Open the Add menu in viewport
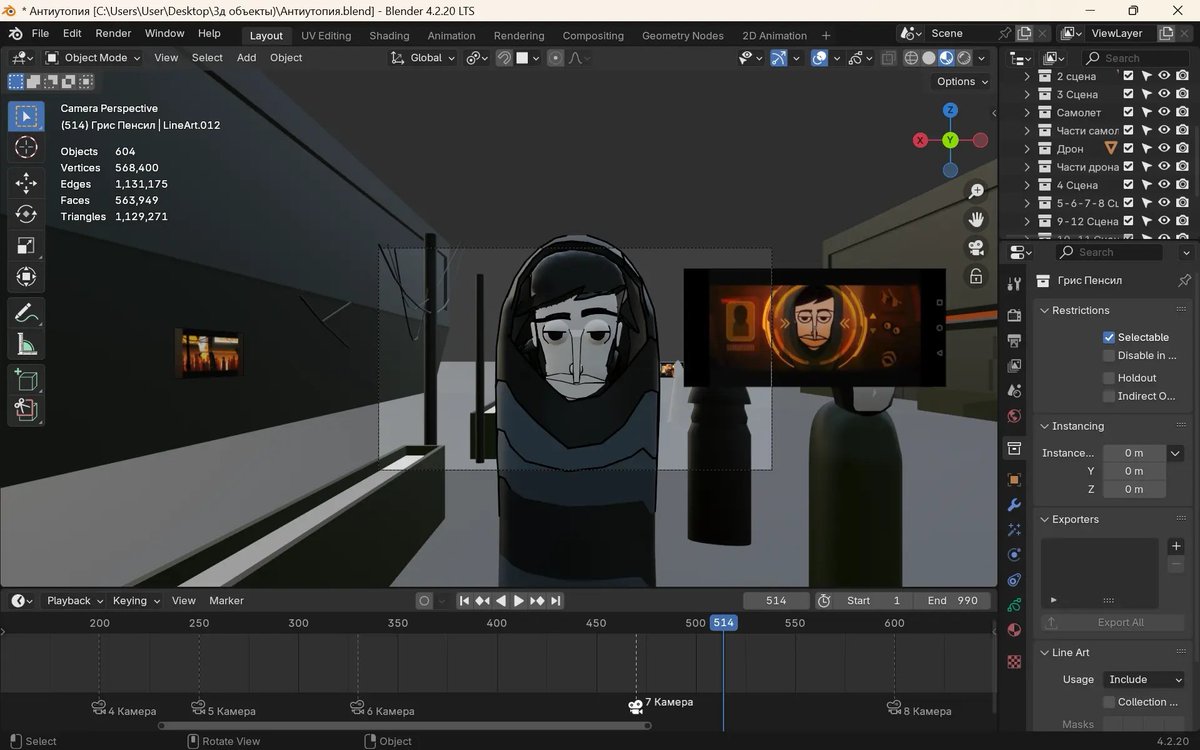 click(x=246, y=58)
